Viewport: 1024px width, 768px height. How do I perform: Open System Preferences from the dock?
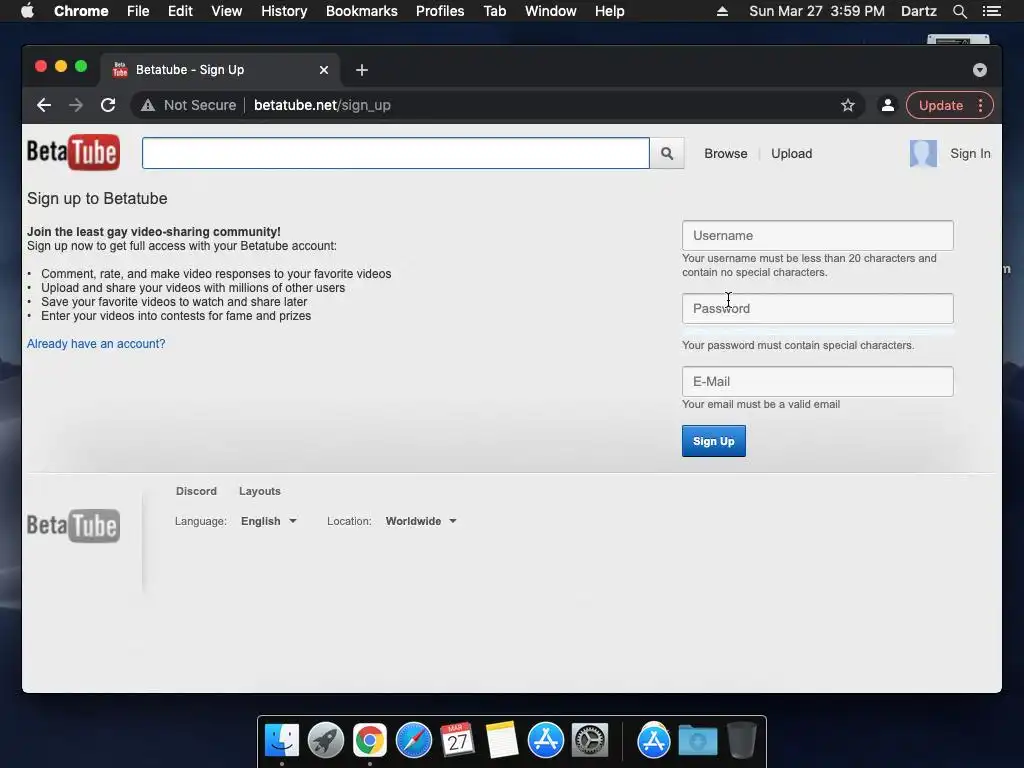pyautogui.click(x=590, y=741)
